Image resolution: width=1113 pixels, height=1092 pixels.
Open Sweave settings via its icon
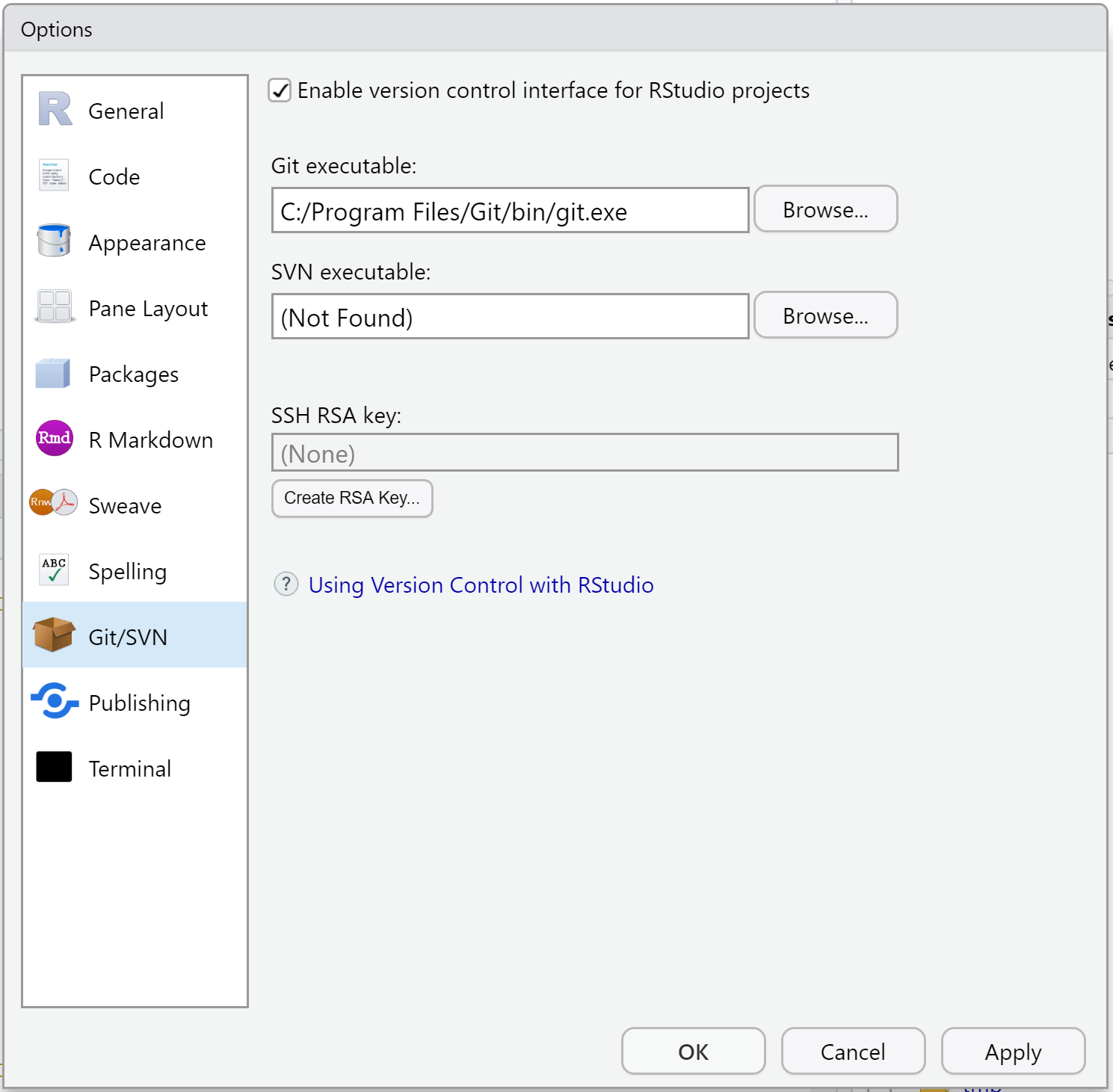coord(53,504)
